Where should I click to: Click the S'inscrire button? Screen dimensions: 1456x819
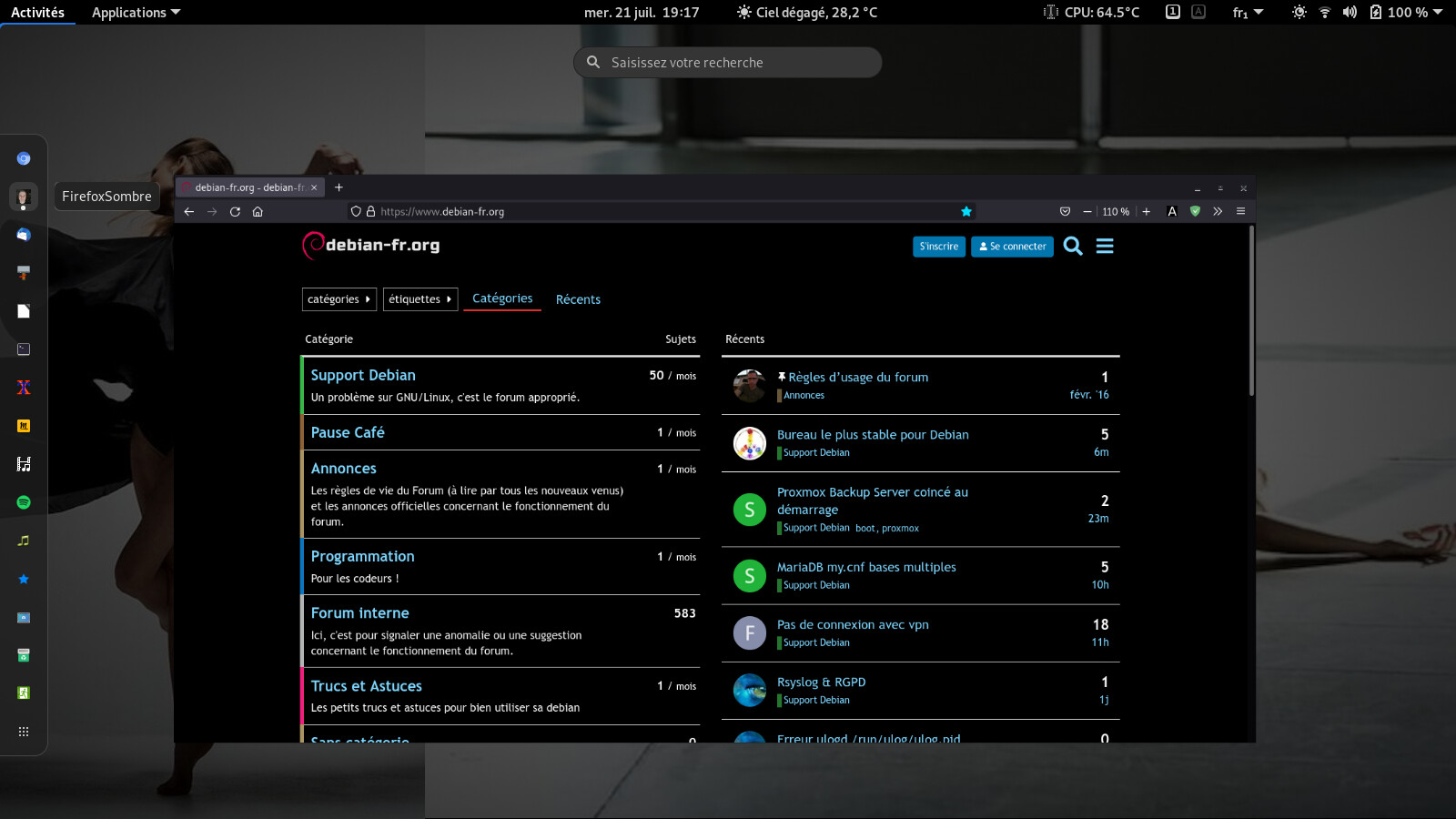click(x=938, y=247)
